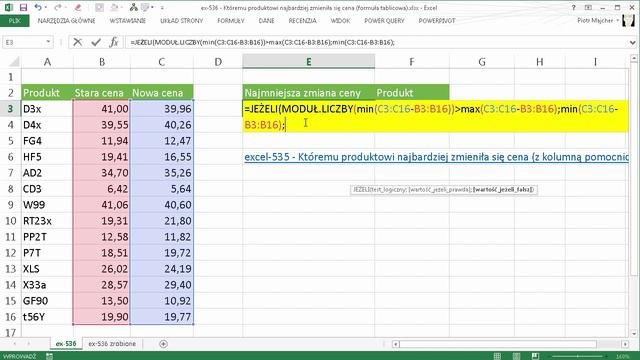640x360 pixels.
Task: Add a new sheet with plus icon
Action: click(x=163, y=344)
